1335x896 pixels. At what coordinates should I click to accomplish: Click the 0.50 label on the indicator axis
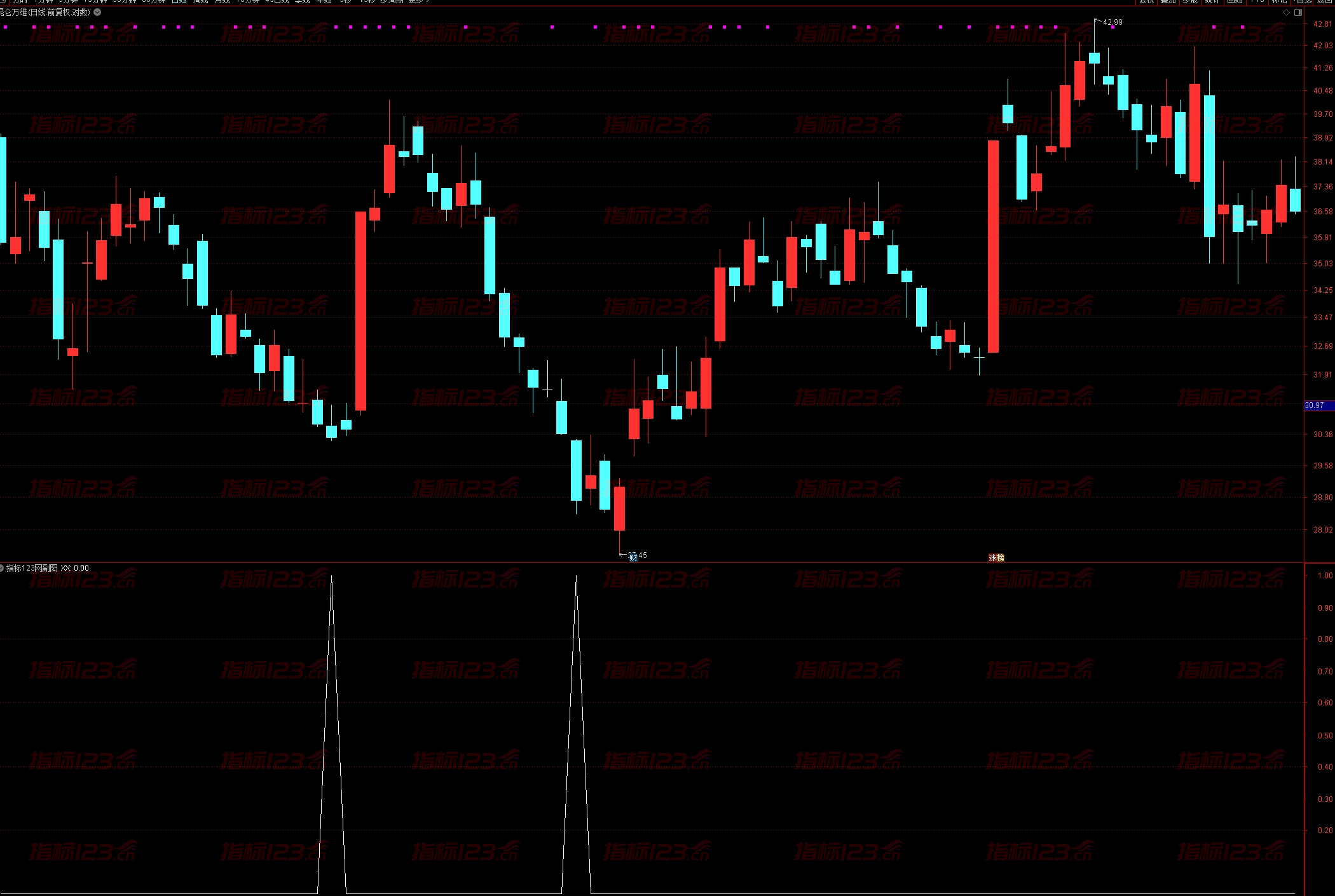(x=1325, y=736)
